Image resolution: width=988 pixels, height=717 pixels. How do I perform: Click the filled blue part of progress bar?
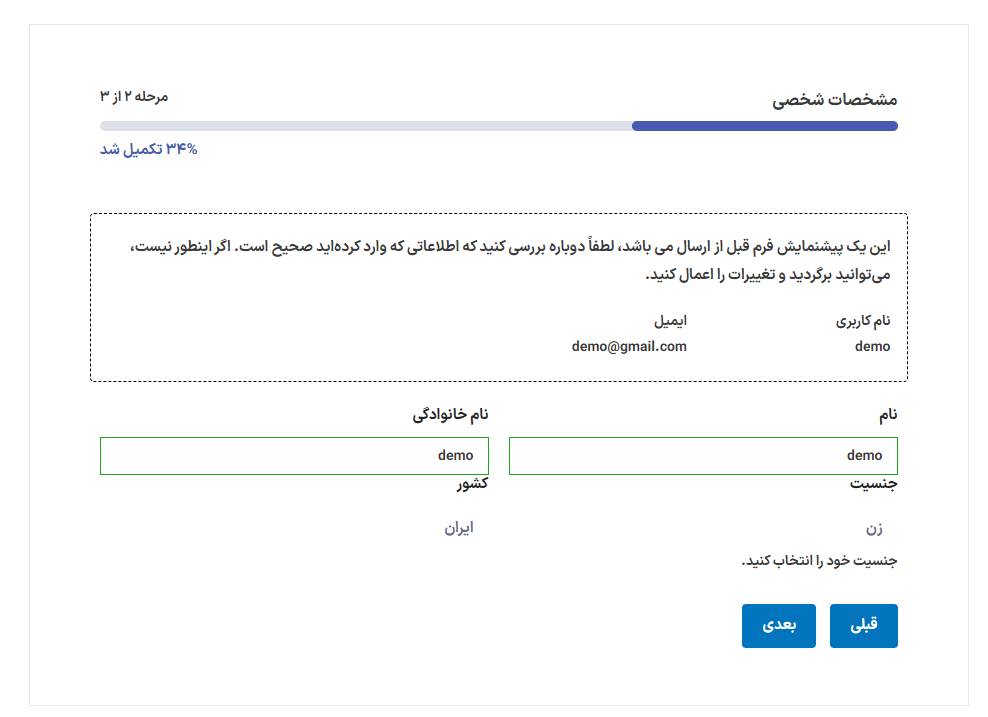pos(764,126)
